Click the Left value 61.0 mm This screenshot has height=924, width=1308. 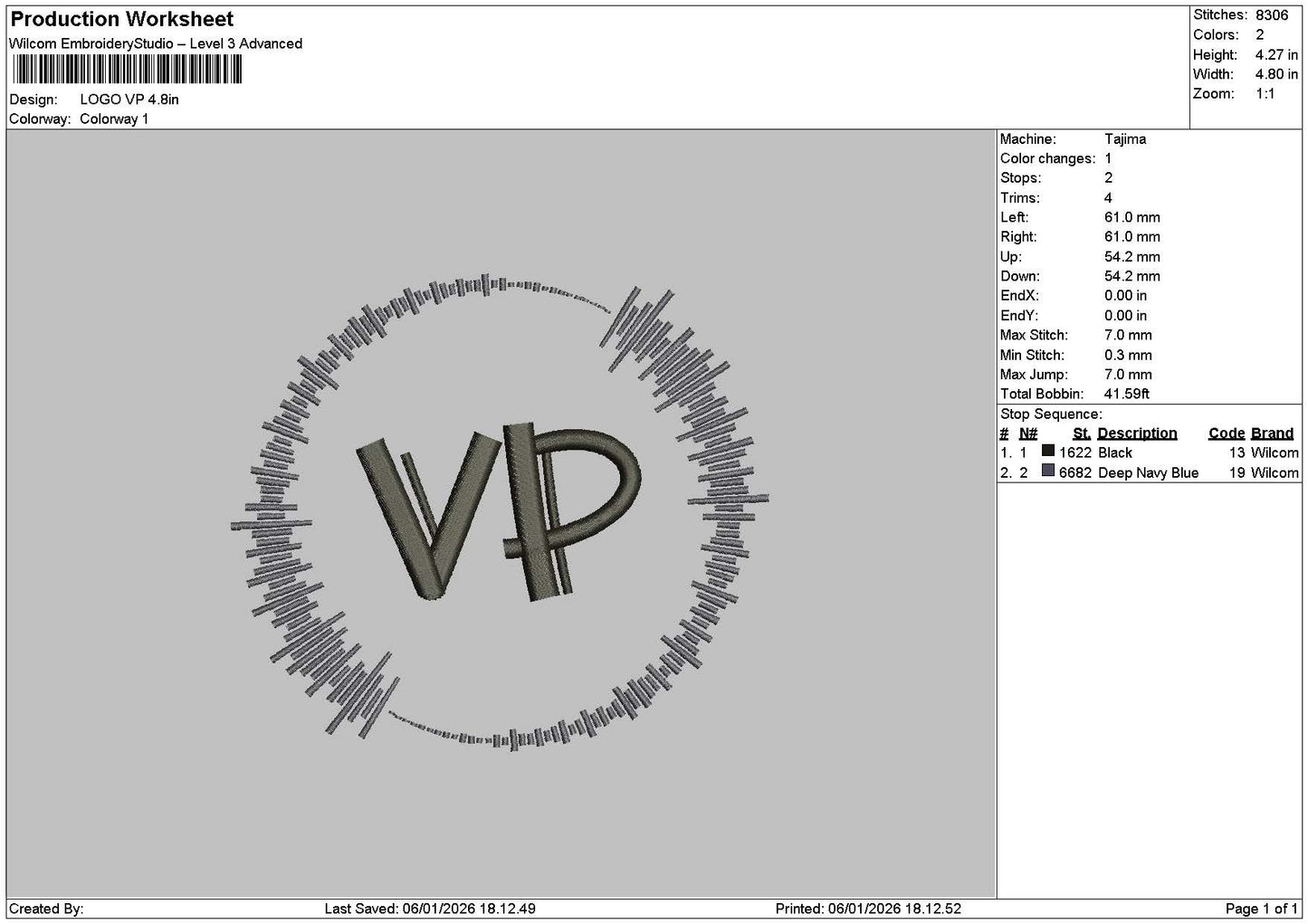(1132, 218)
